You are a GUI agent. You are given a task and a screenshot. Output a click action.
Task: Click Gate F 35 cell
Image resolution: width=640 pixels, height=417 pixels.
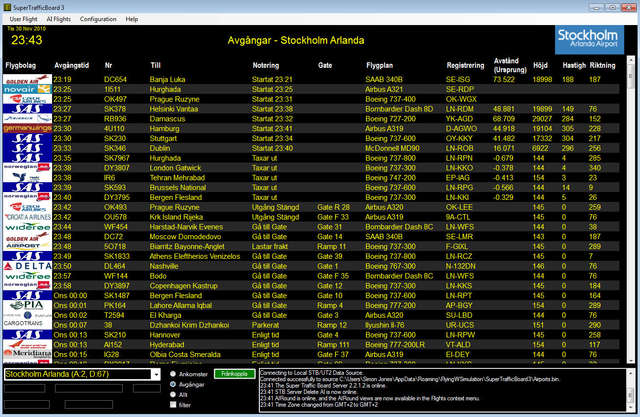click(333, 276)
